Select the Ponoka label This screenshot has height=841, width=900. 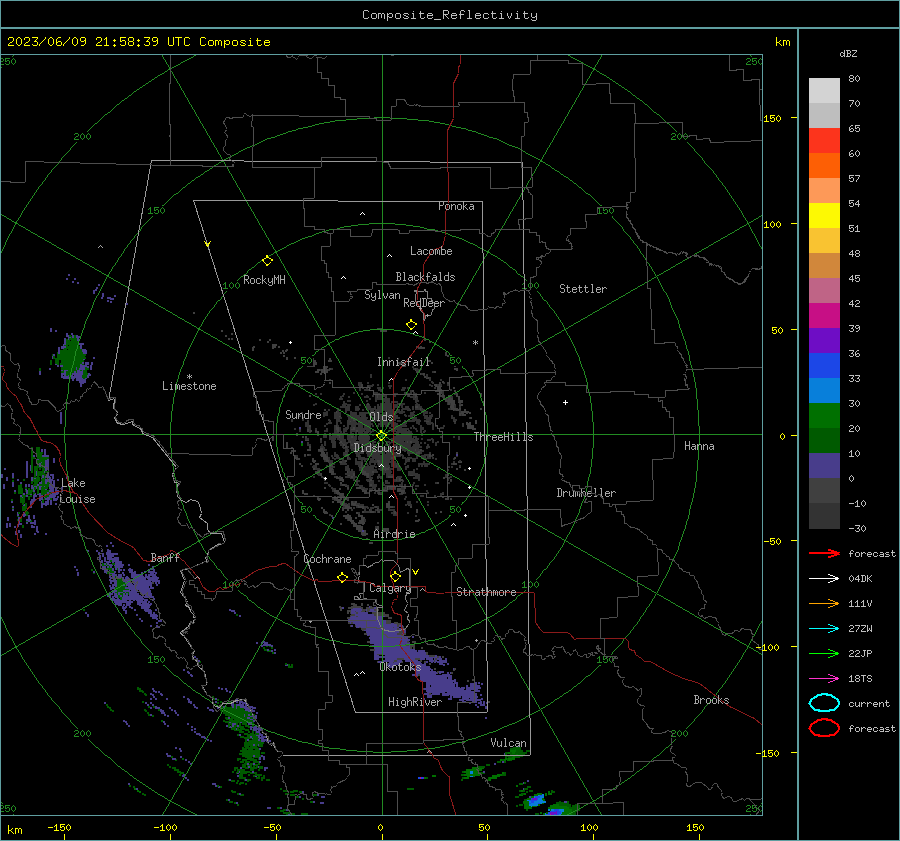point(456,206)
